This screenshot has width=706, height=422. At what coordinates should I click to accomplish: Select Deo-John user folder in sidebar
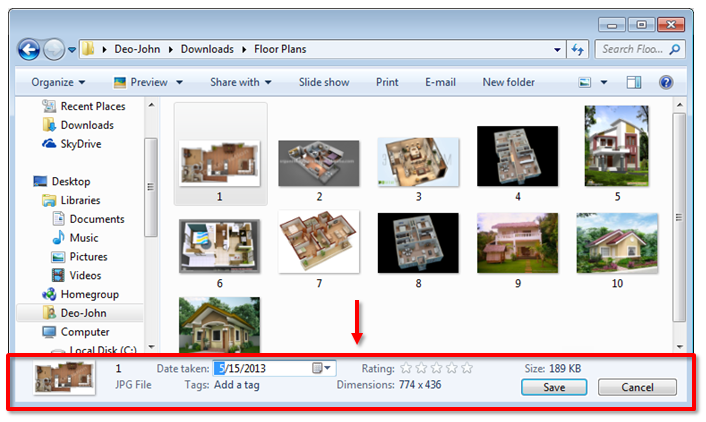point(80,313)
